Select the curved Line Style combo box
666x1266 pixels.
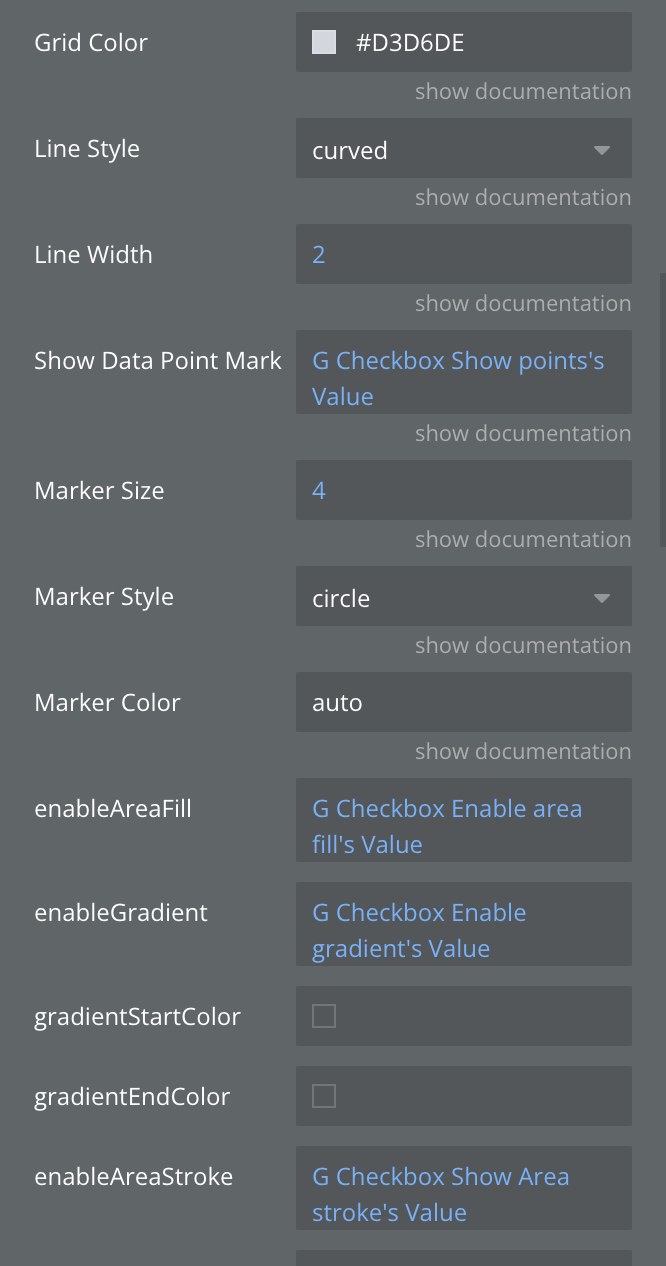tap(450, 150)
